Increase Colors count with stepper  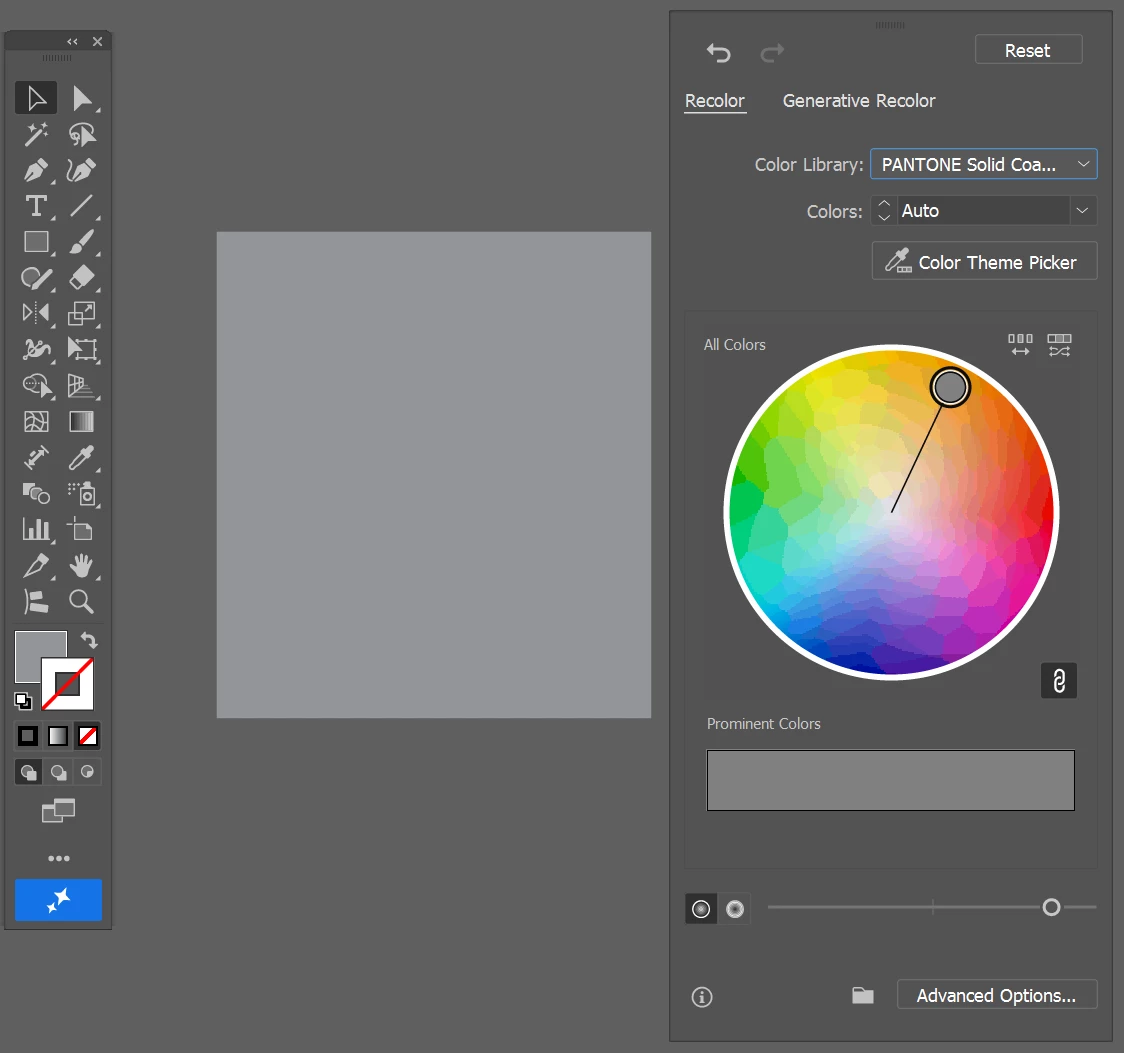pos(884,204)
